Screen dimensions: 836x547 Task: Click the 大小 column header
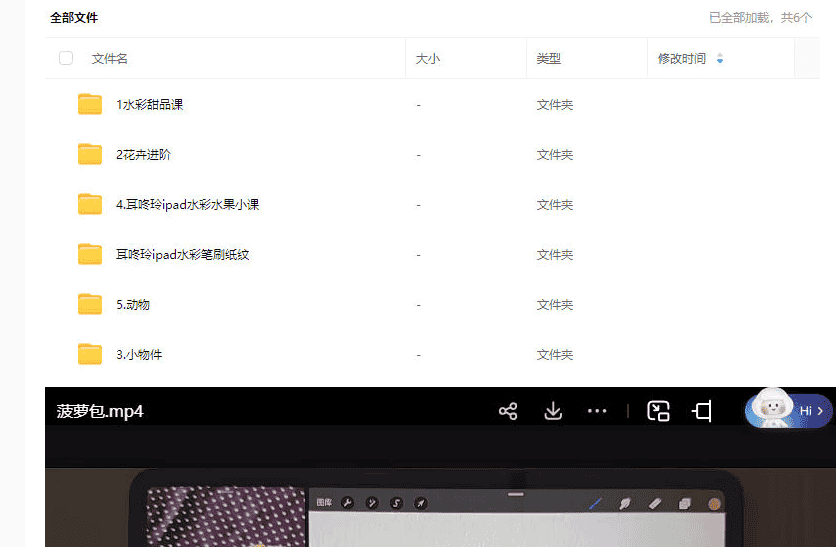click(x=428, y=59)
